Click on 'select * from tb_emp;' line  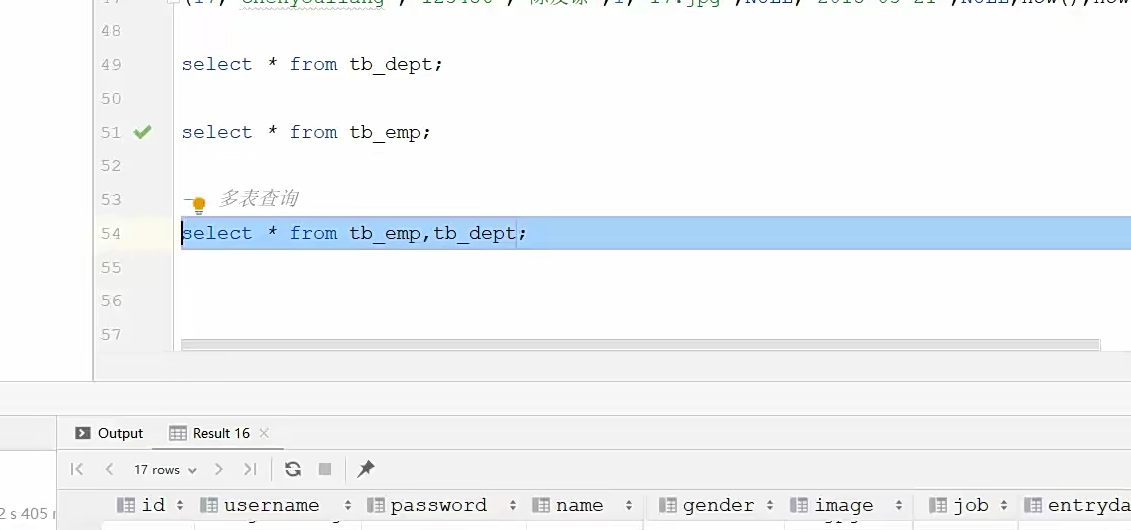(x=306, y=132)
